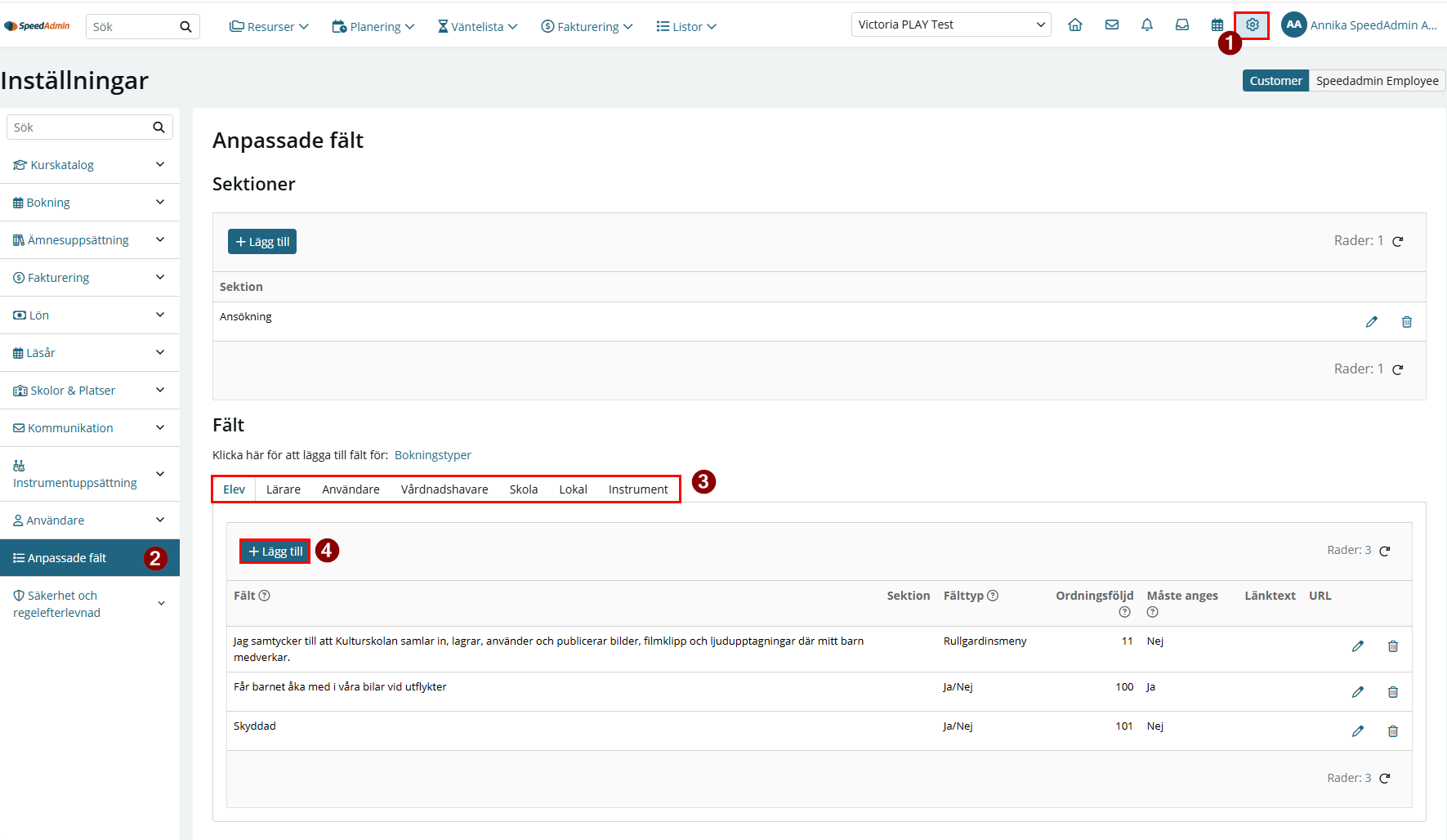This screenshot has height=840, width=1447.
Task: Click the Ansökning section row text
Action: tap(246, 317)
